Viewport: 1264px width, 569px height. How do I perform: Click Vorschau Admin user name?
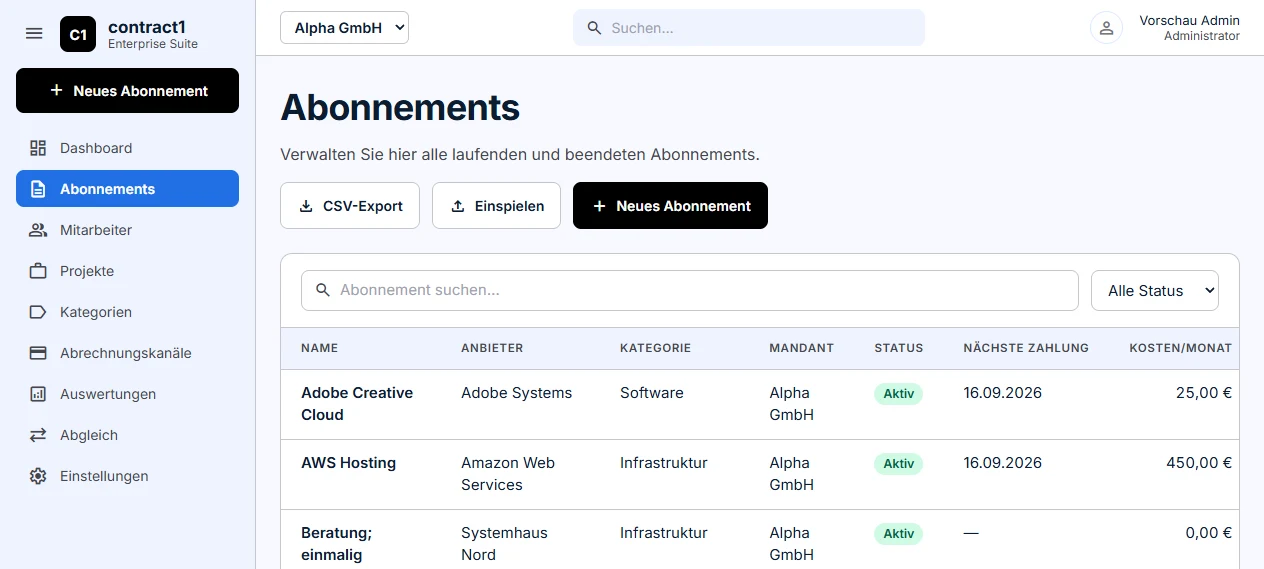[1189, 20]
